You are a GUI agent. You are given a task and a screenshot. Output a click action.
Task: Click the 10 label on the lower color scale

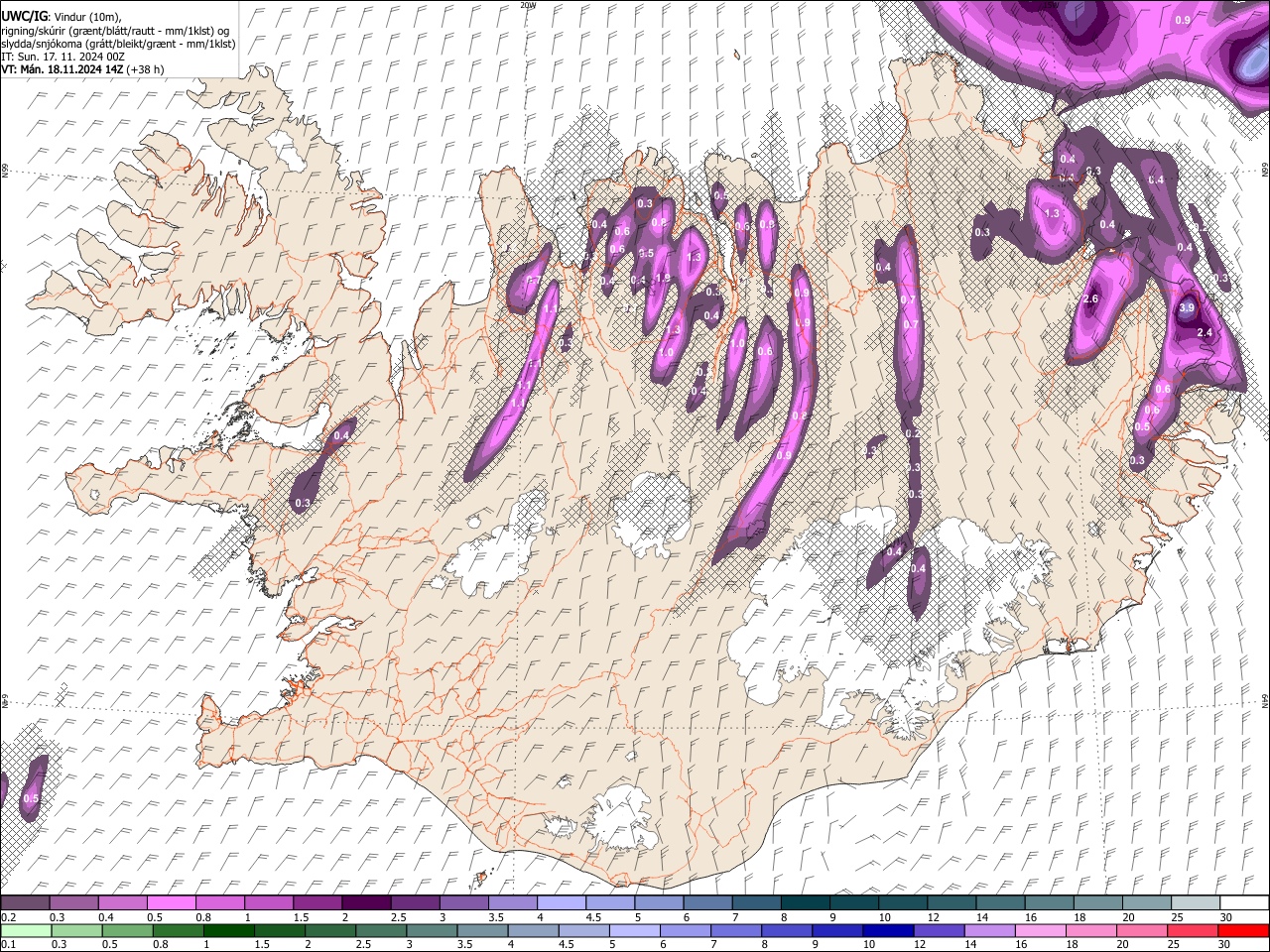click(868, 945)
